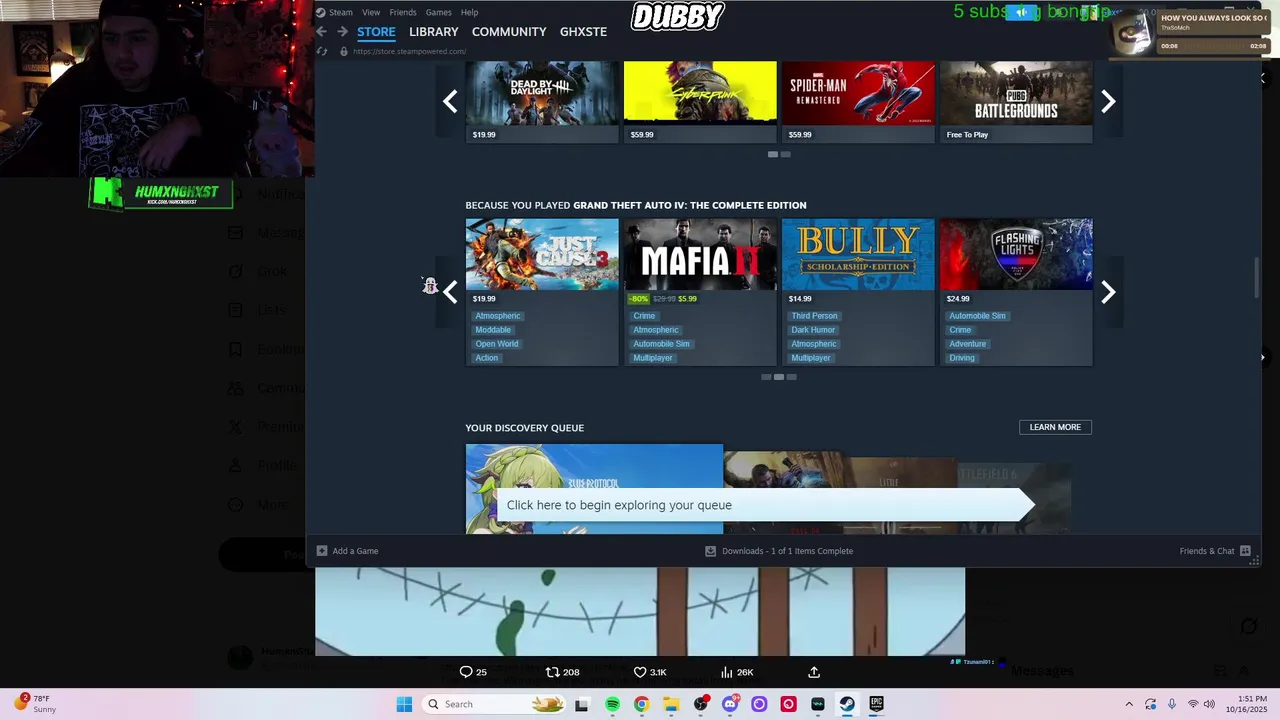Open Windows Start menu
1280x720 pixels.
click(404, 704)
